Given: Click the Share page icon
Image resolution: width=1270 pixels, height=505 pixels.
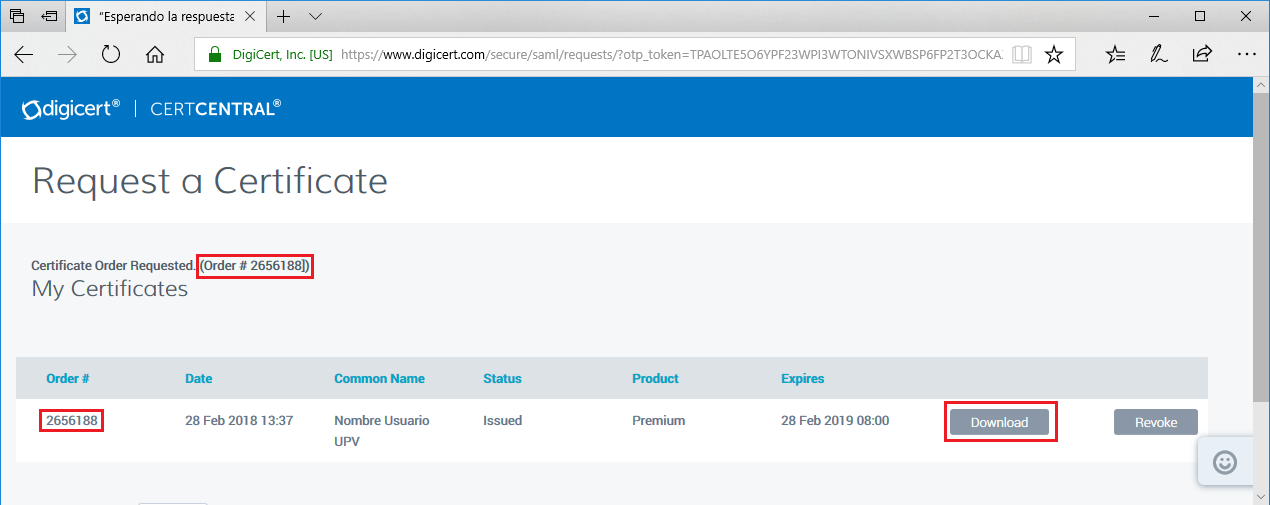Looking at the screenshot, I should (1202, 55).
